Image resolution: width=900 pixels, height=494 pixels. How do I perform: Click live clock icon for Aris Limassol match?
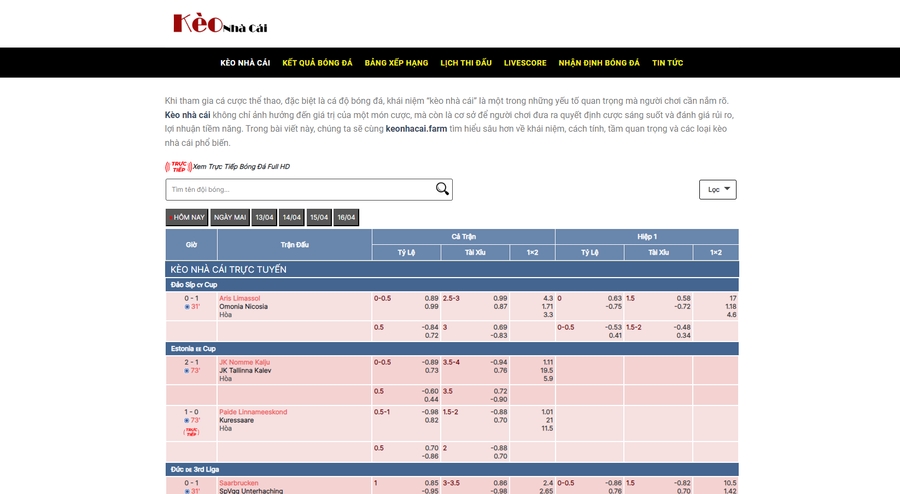tap(187, 307)
